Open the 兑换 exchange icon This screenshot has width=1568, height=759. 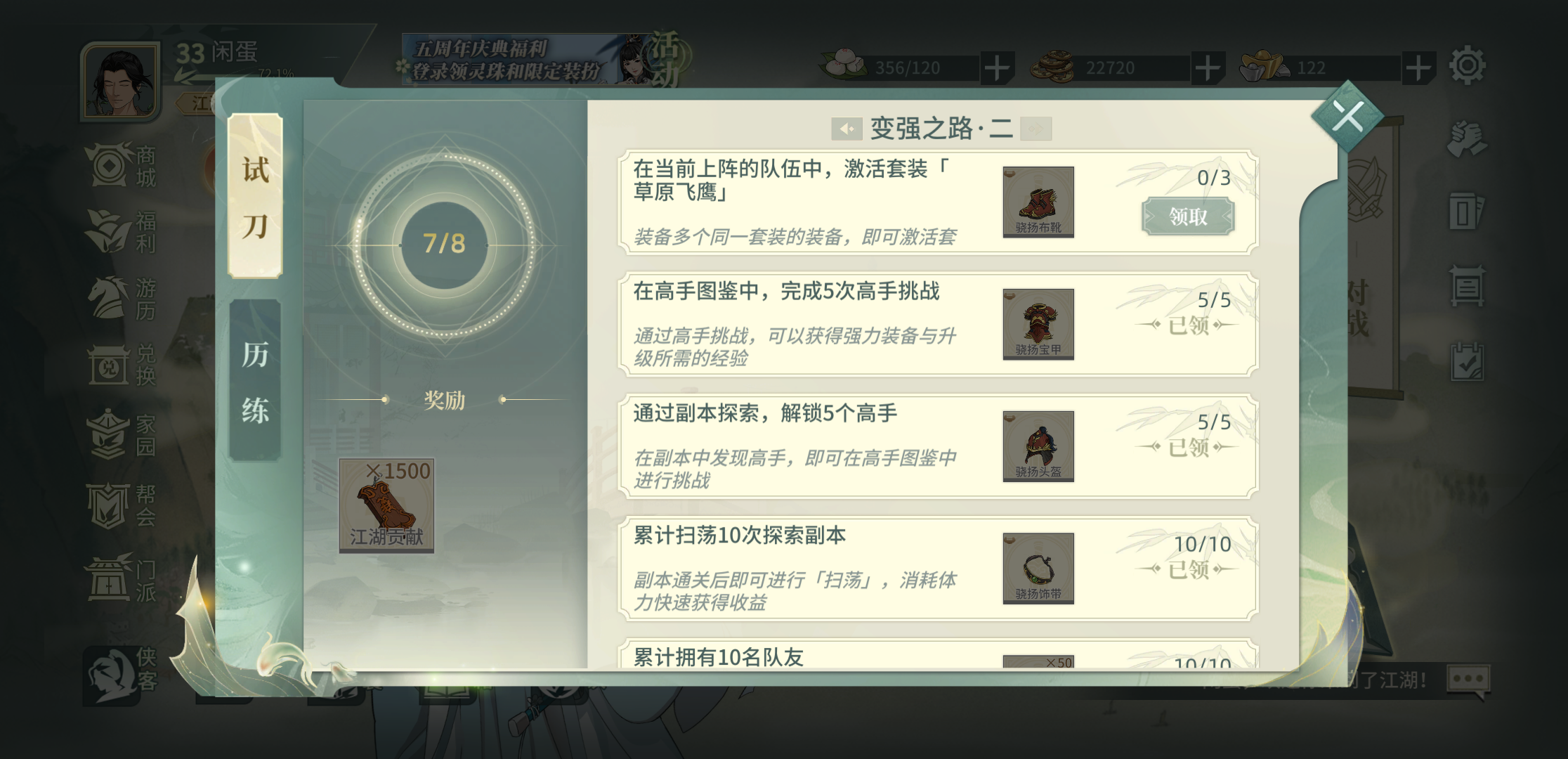pos(121,365)
